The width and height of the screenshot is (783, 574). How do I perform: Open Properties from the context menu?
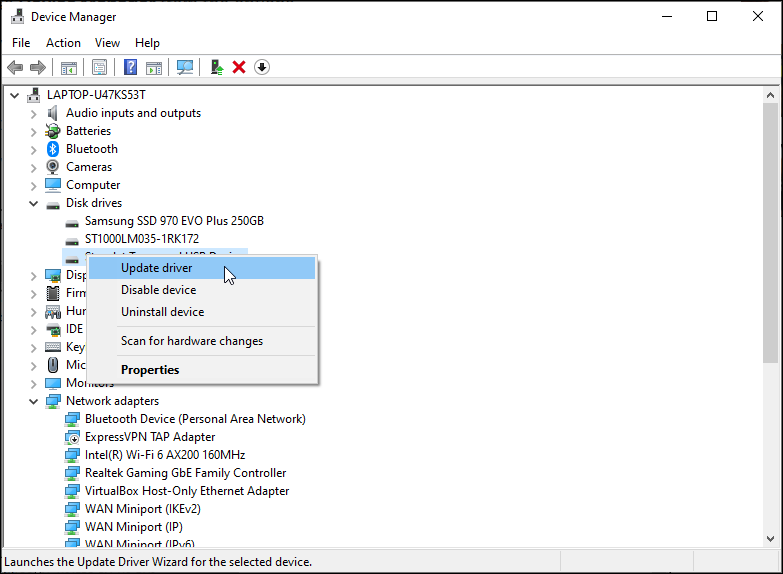click(x=150, y=370)
